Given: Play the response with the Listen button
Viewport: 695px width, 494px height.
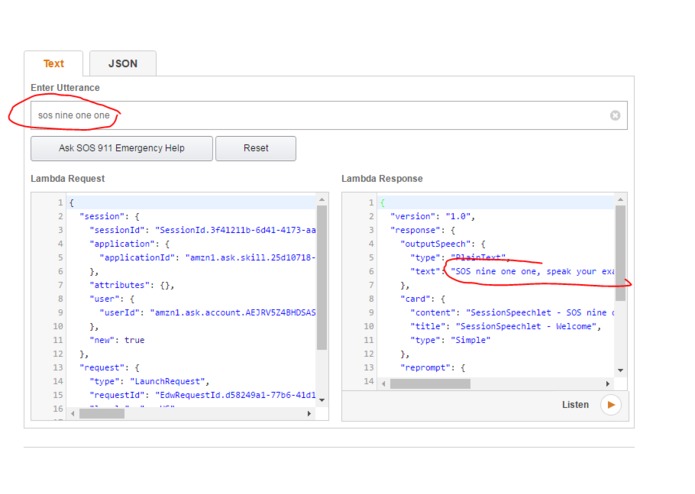Looking at the screenshot, I should coord(611,405).
